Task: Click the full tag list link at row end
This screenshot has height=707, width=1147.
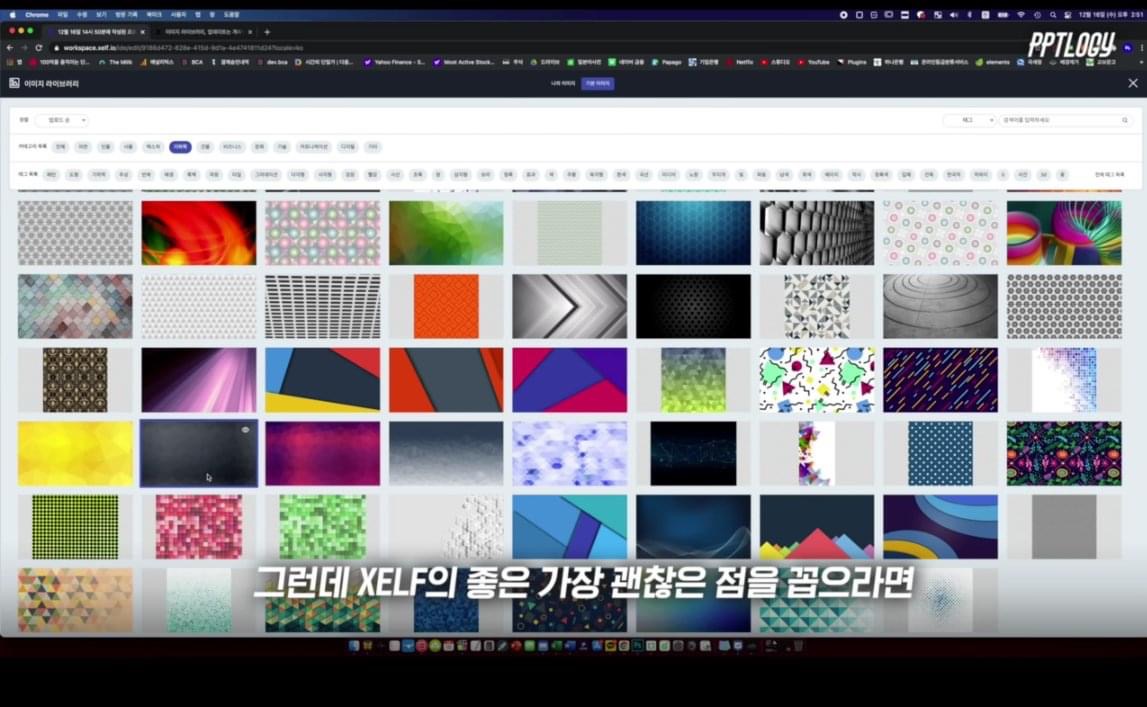Action: pos(1109,175)
